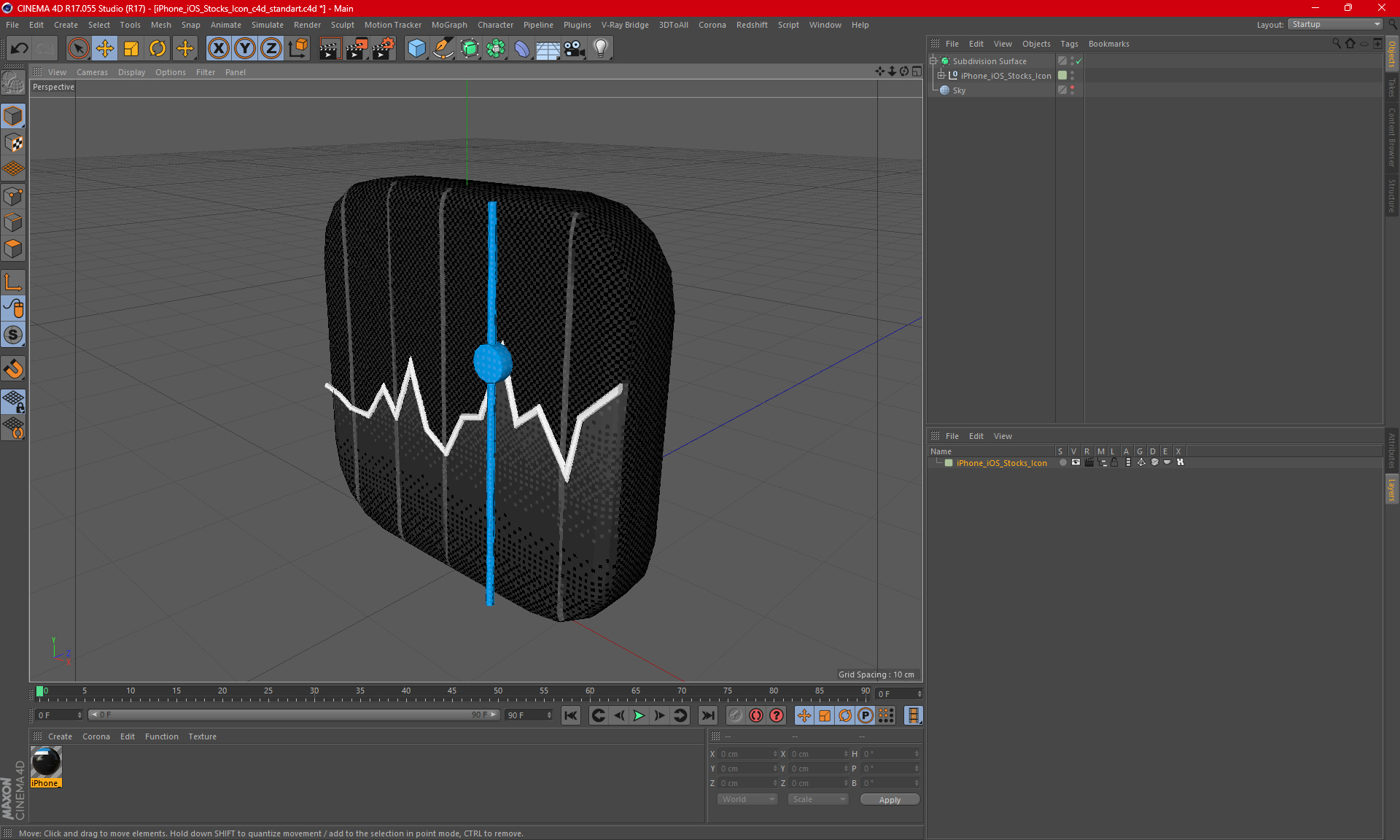1400x840 pixels.
Task: Enable Axis mode tool
Action: [13, 282]
